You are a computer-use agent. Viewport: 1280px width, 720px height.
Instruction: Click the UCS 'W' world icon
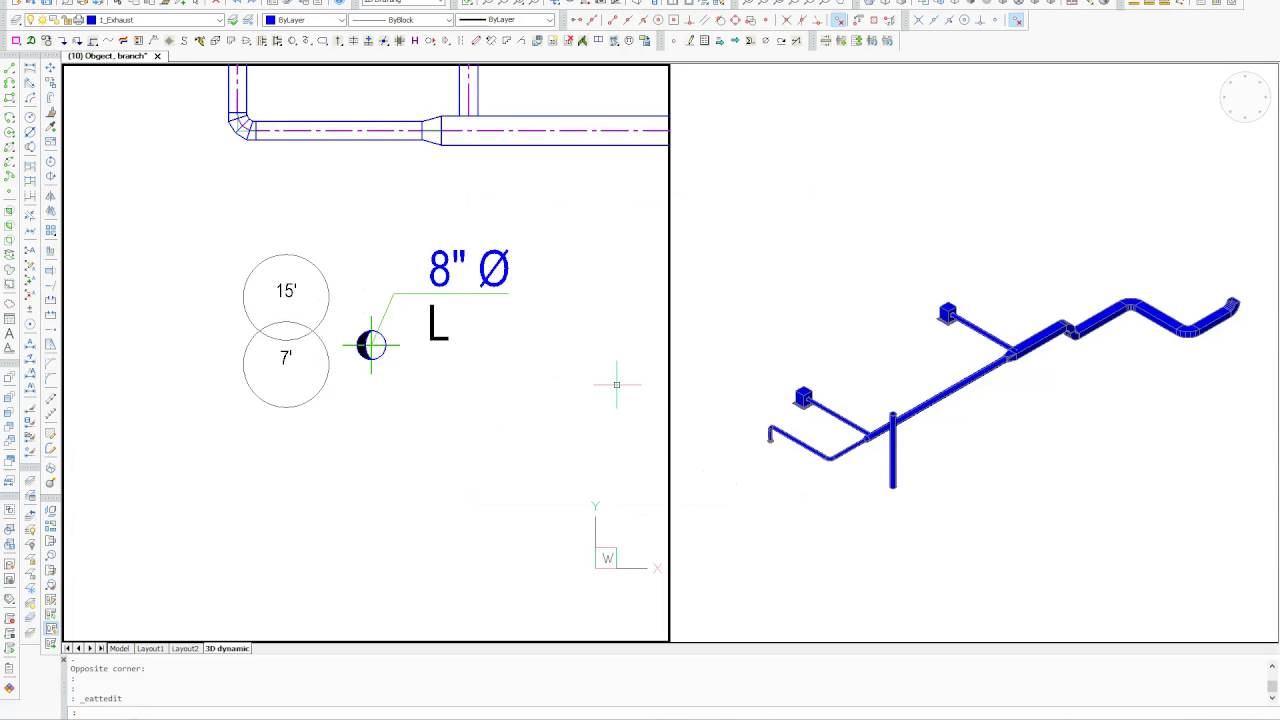pos(607,558)
